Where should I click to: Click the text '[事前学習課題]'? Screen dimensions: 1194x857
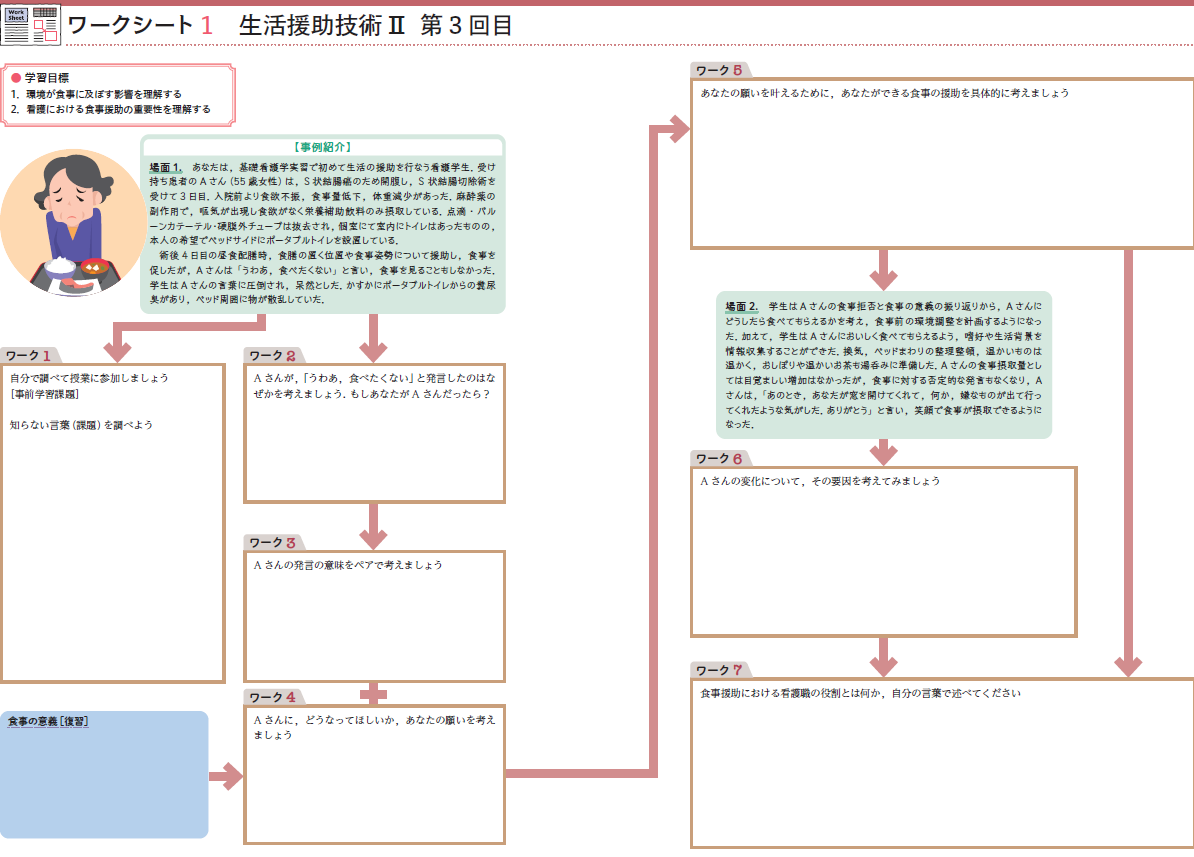point(44,394)
